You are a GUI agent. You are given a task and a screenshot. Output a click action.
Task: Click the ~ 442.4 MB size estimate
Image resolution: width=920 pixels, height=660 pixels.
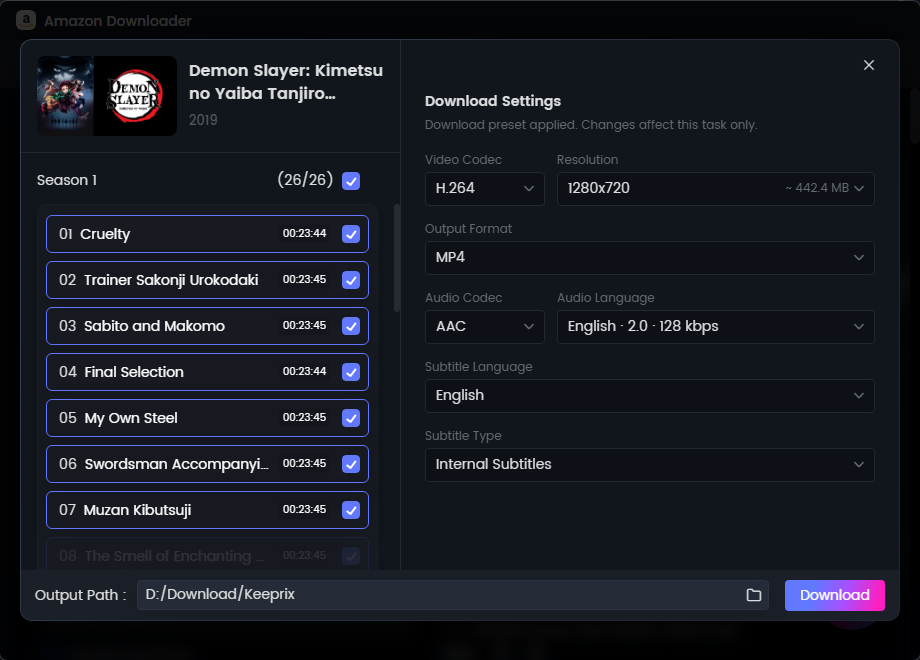tap(817, 188)
